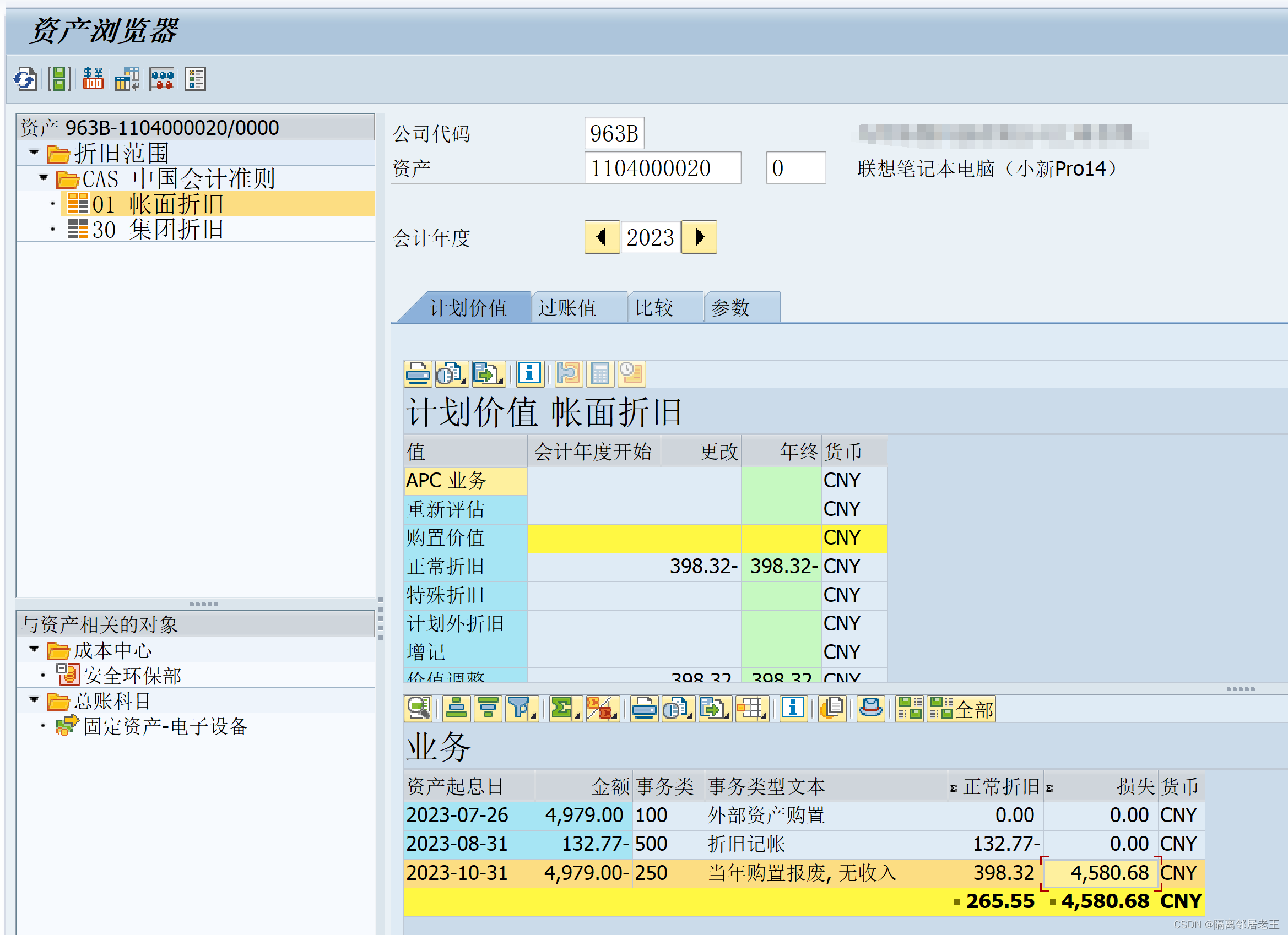Open the 固定资产-电子设备 G/L account item
The width and height of the screenshot is (1288, 935).
click(x=165, y=726)
